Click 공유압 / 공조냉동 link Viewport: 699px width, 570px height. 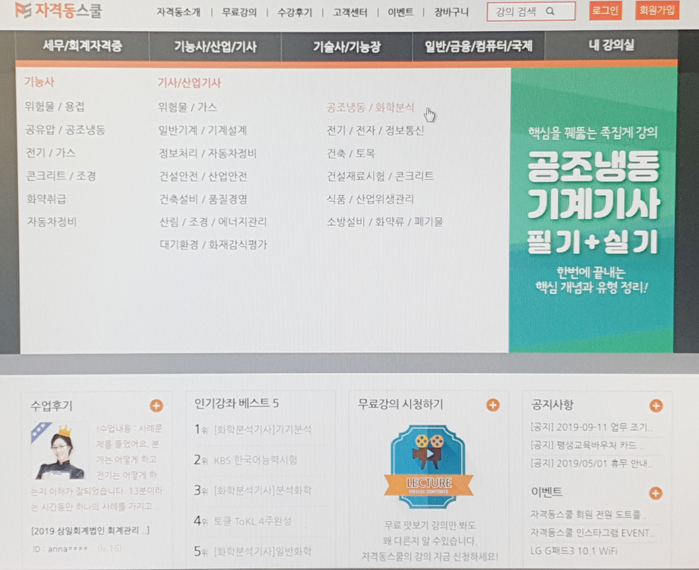[x=65, y=130]
